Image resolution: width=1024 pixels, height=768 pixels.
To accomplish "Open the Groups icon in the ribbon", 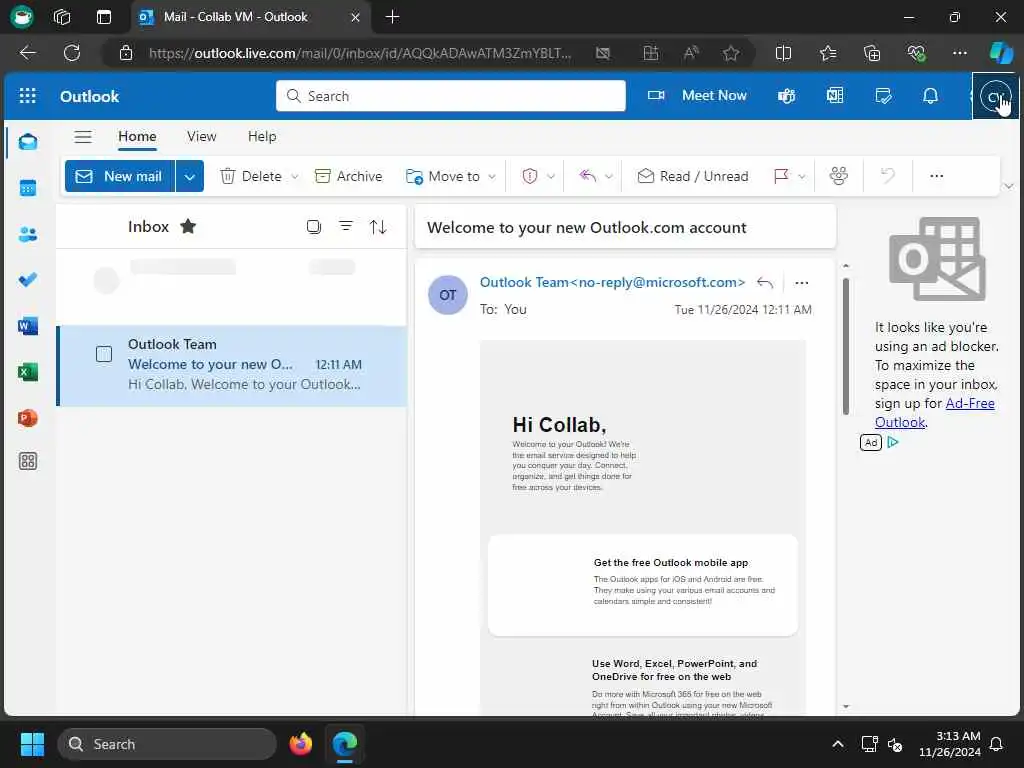I will coord(839,176).
